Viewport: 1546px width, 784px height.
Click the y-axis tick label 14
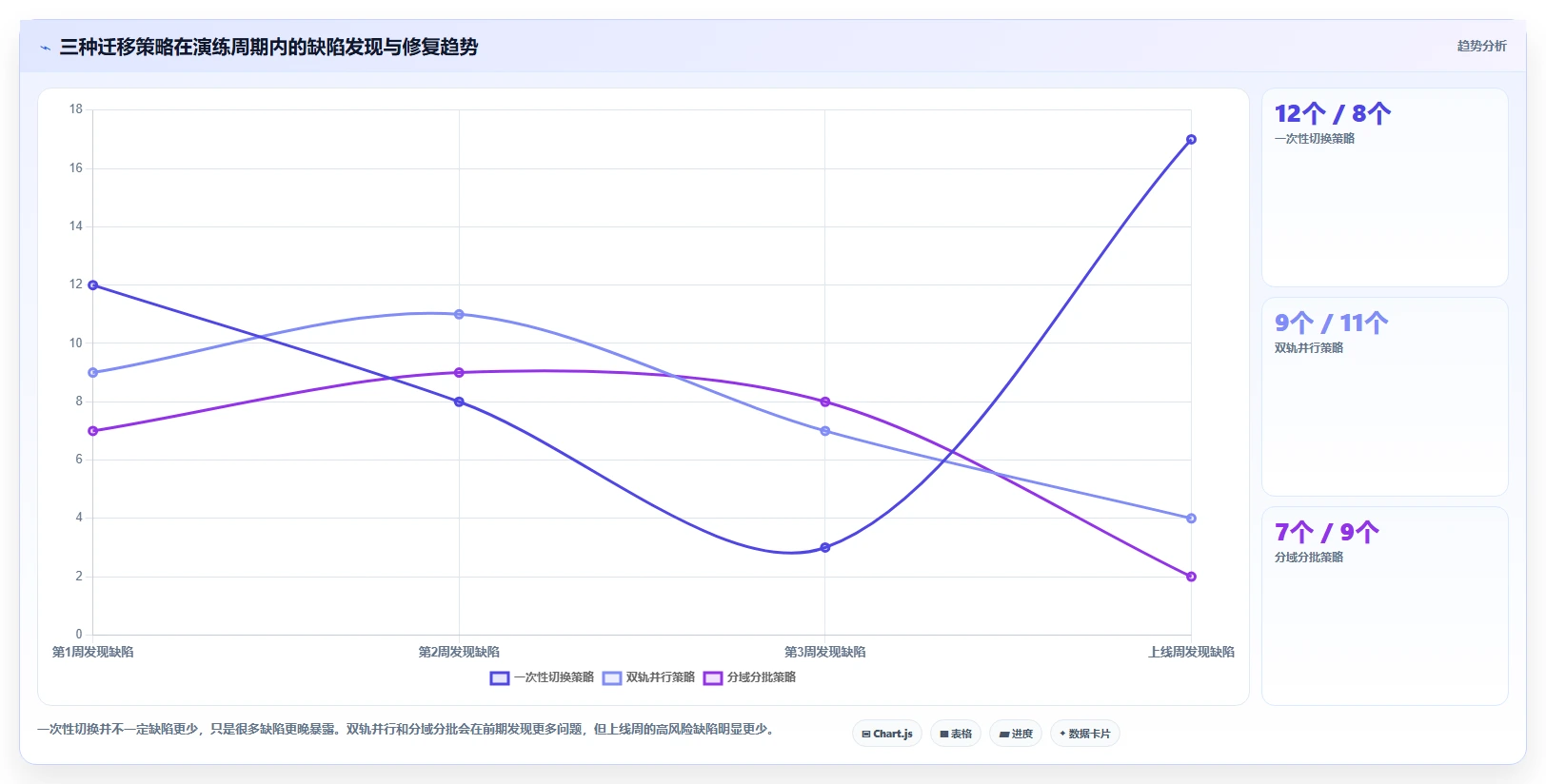point(76,226)
